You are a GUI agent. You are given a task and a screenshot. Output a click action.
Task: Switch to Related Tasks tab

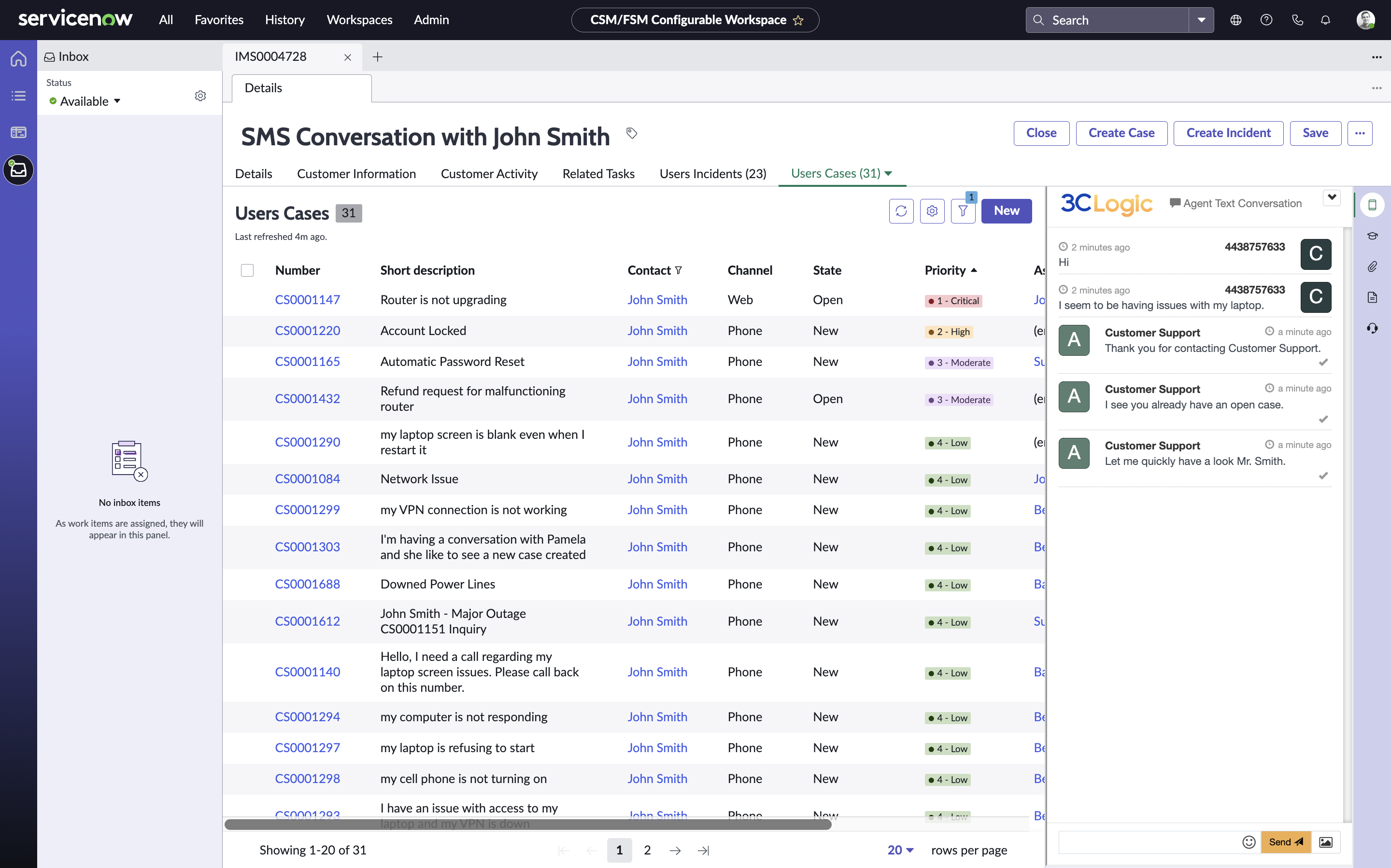[598, 173]
